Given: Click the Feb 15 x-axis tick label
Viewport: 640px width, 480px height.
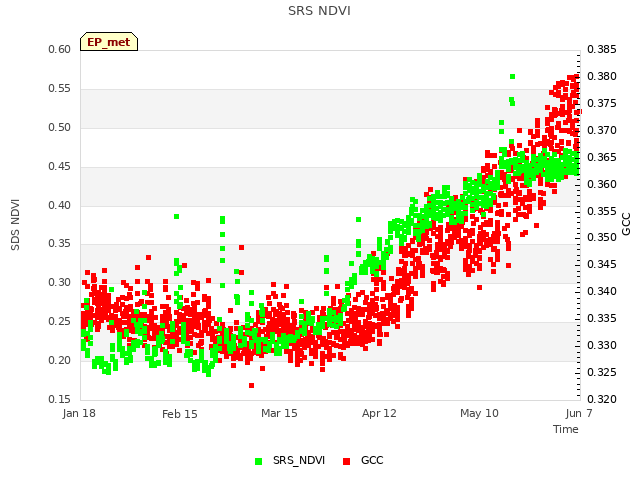Looking at the screenshot, I should pos(180,414).
